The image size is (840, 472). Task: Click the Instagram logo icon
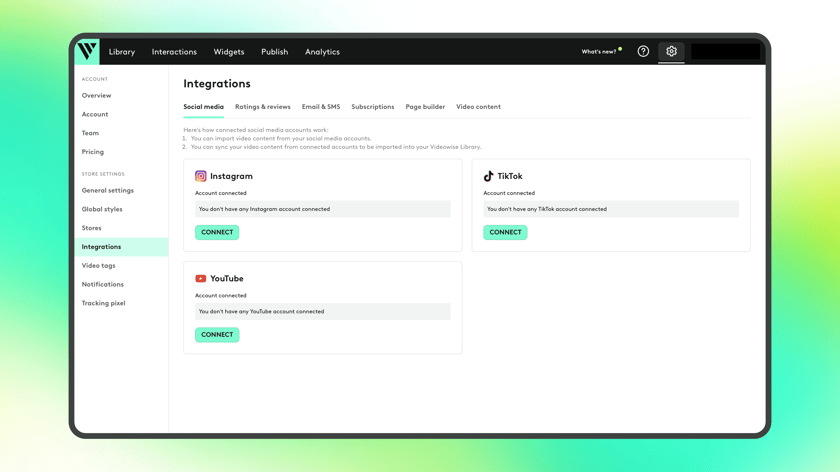point(201,176)
